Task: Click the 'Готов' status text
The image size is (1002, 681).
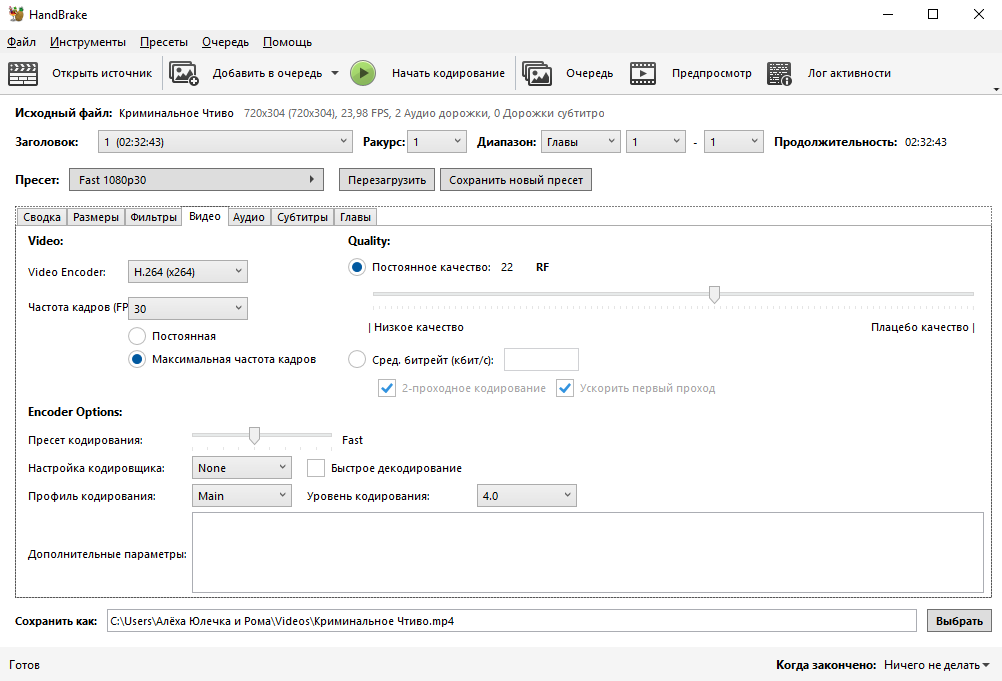Action: pyautogui.click(x=24, y=665)
